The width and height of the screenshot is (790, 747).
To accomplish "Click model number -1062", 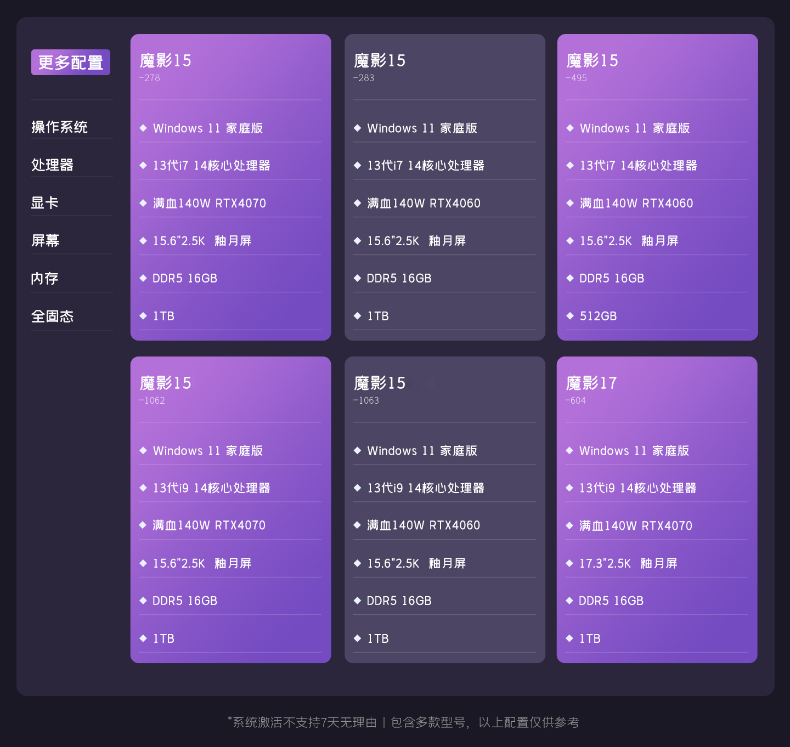I will [152, 400].
